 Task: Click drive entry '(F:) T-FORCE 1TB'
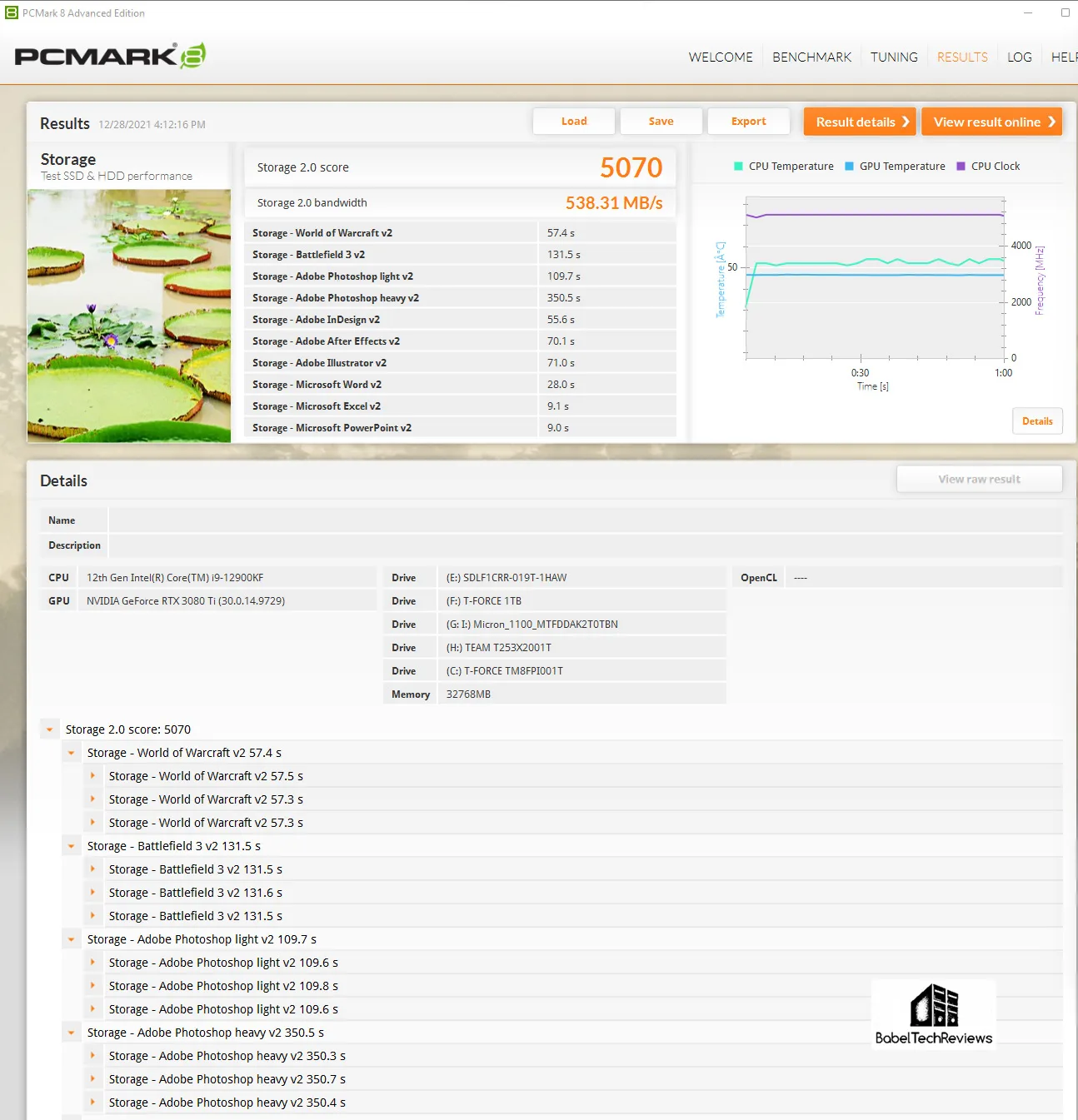coord(484,601)
